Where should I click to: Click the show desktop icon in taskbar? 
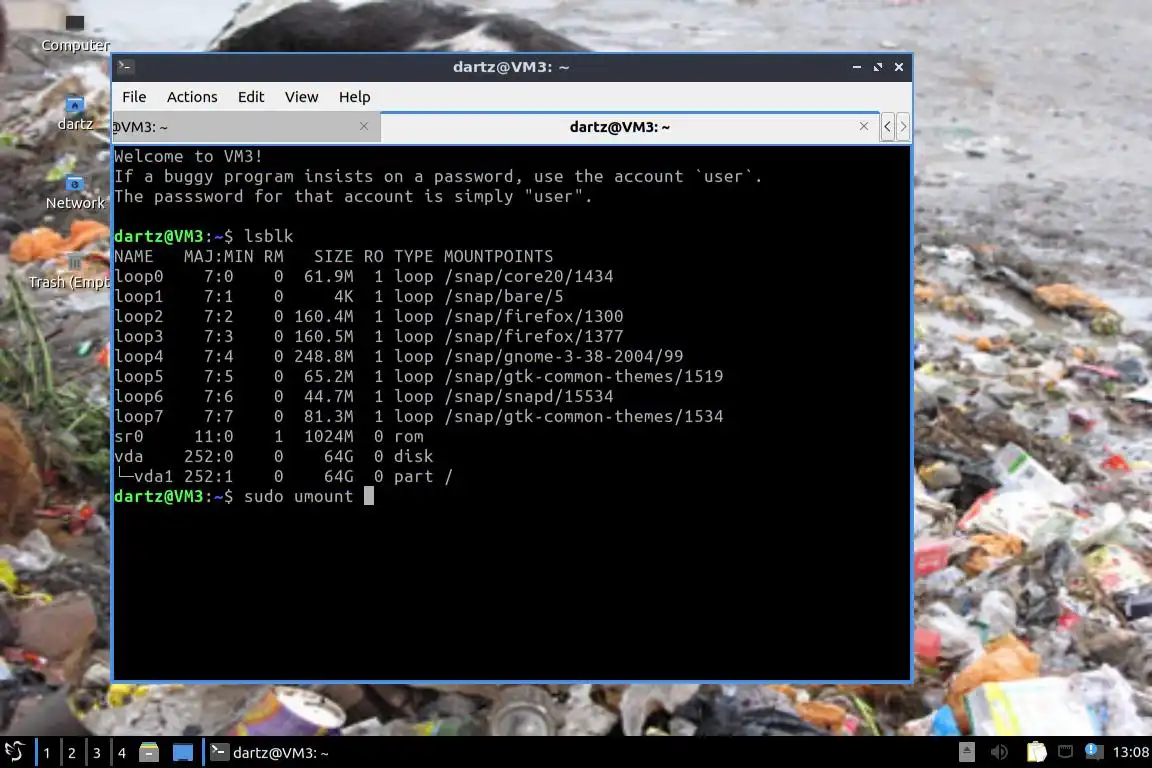coord(183,753)
